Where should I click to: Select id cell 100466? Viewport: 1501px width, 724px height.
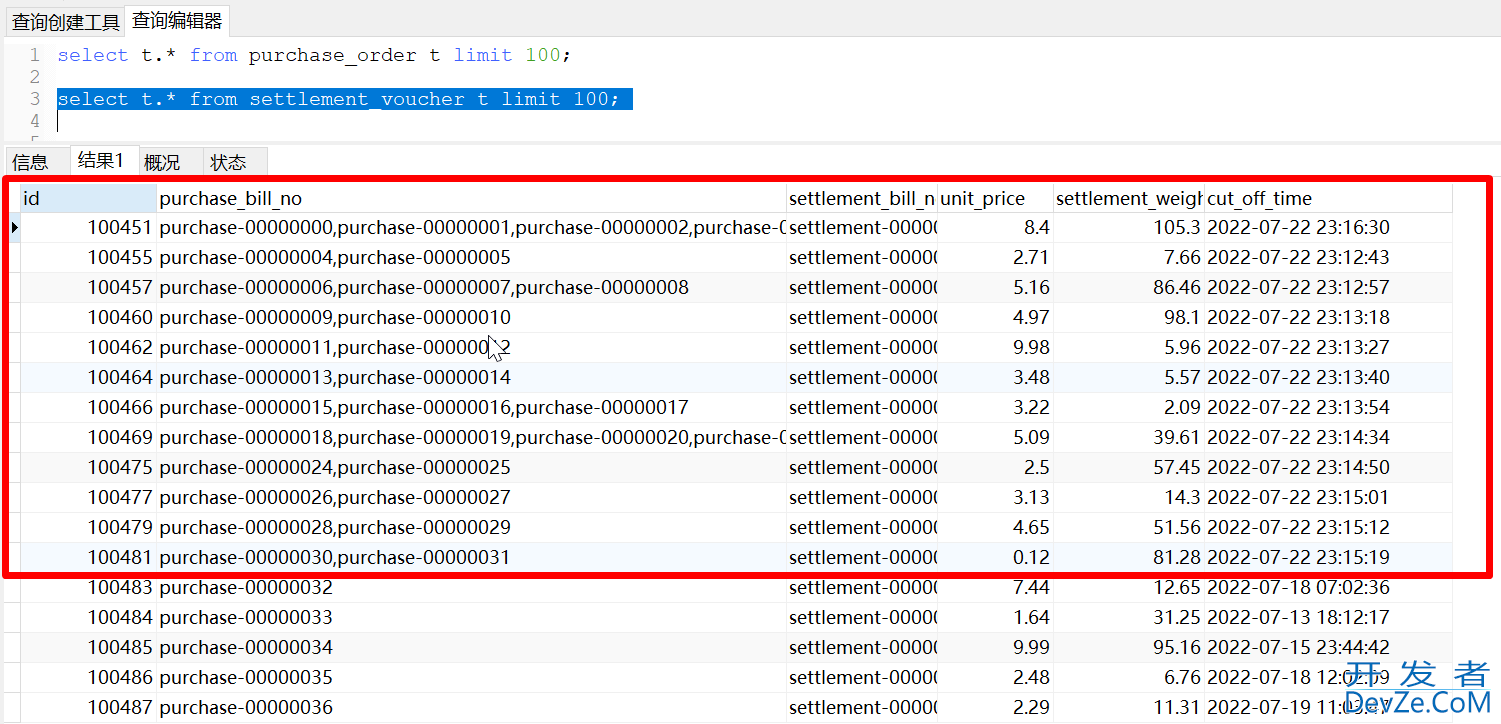coord(88,407)
